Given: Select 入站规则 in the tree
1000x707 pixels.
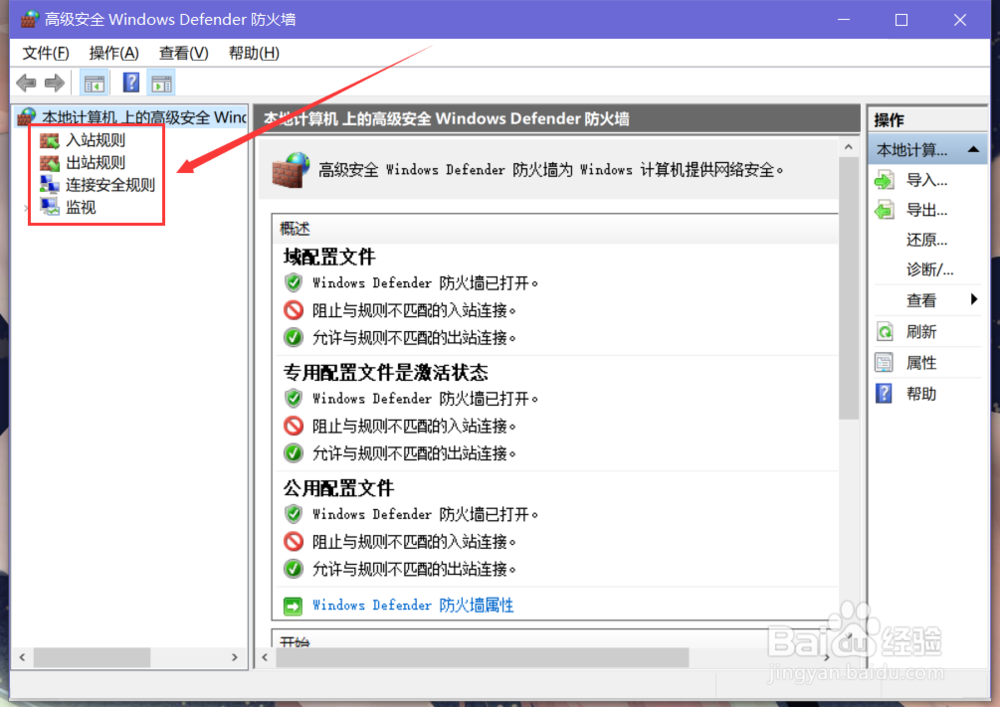Looking at the screenshot, I should (x=96, y=140).
